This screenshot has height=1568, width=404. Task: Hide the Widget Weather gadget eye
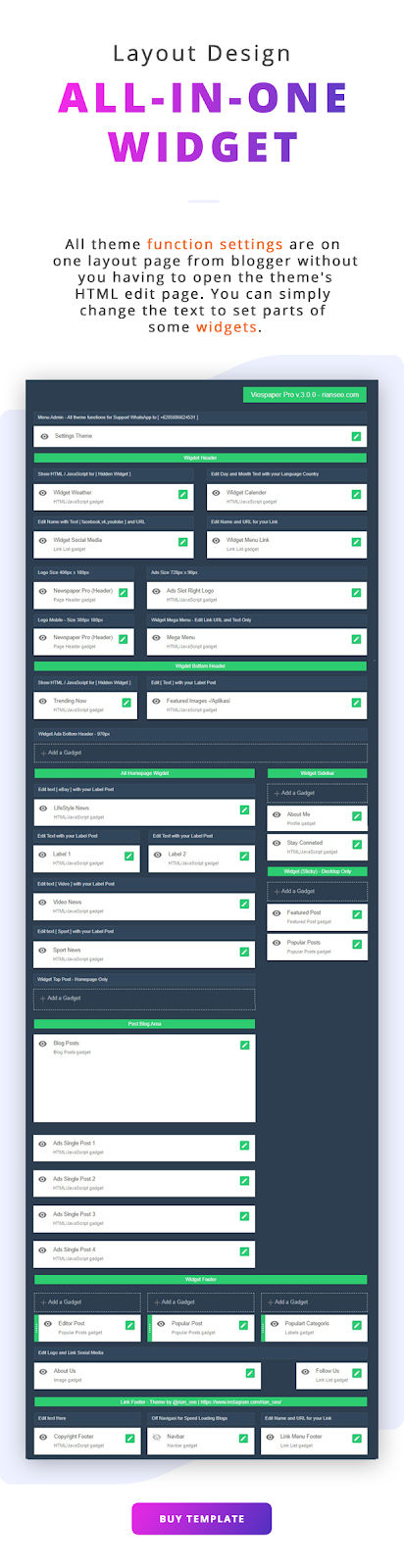[x=42, y=493]
